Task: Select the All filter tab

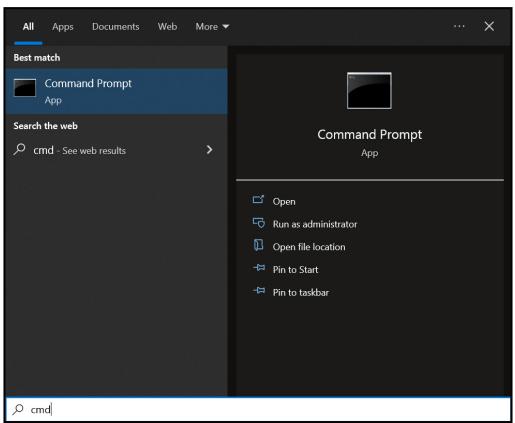Action: tap(28, 27)
